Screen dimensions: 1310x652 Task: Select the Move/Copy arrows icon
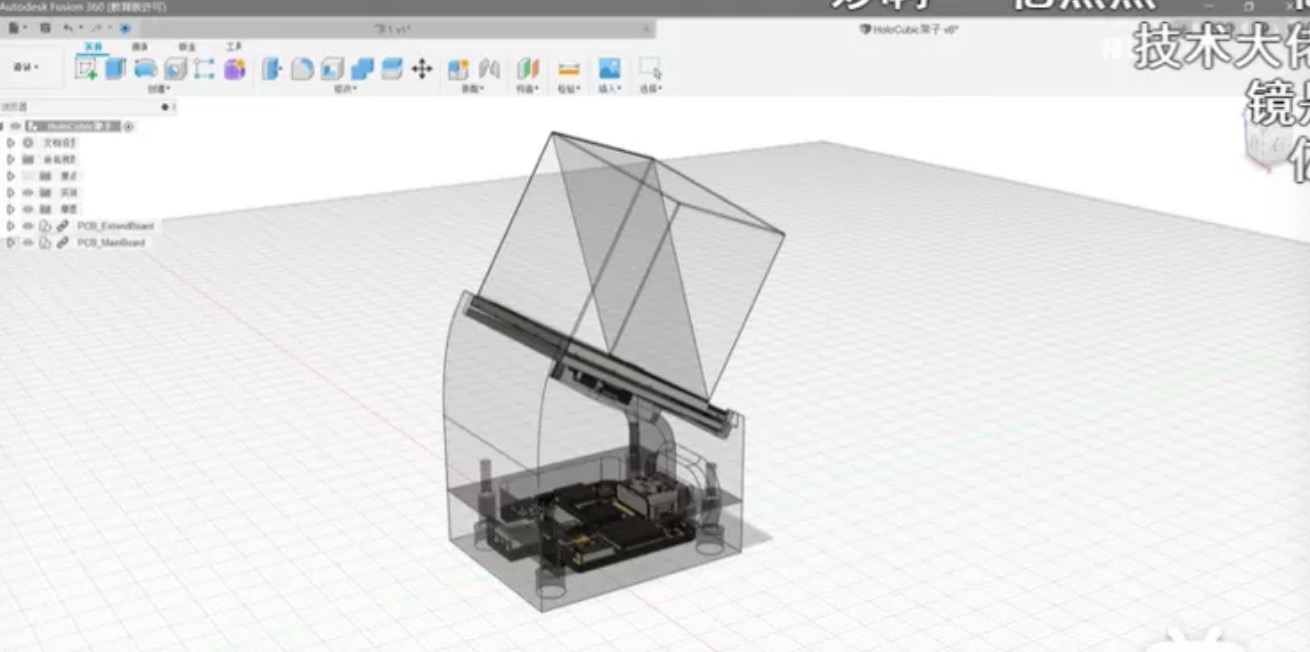[422, 69]
